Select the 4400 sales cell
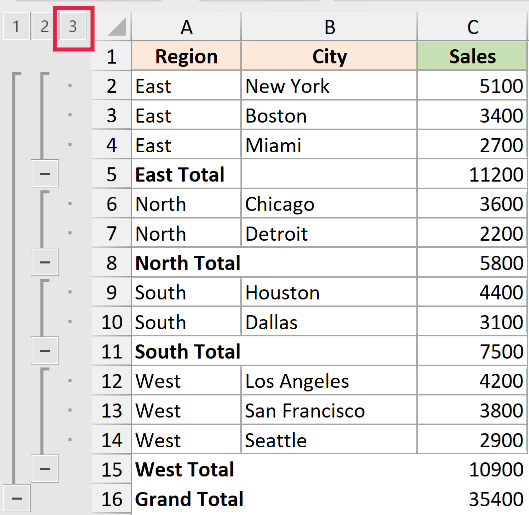The image size is (529, 515). click(x=472, y=292)
